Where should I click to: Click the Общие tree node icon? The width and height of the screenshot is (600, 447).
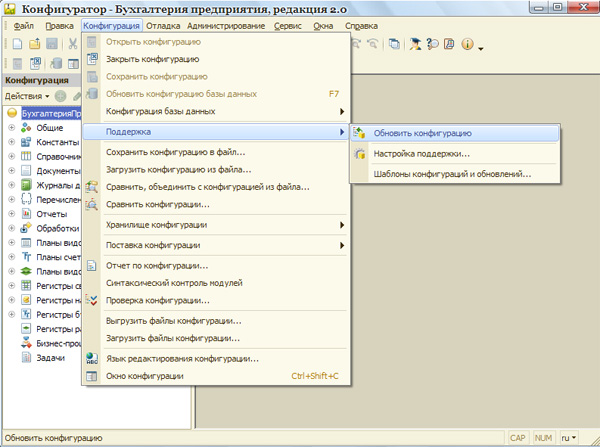click(x=26, y=127)
